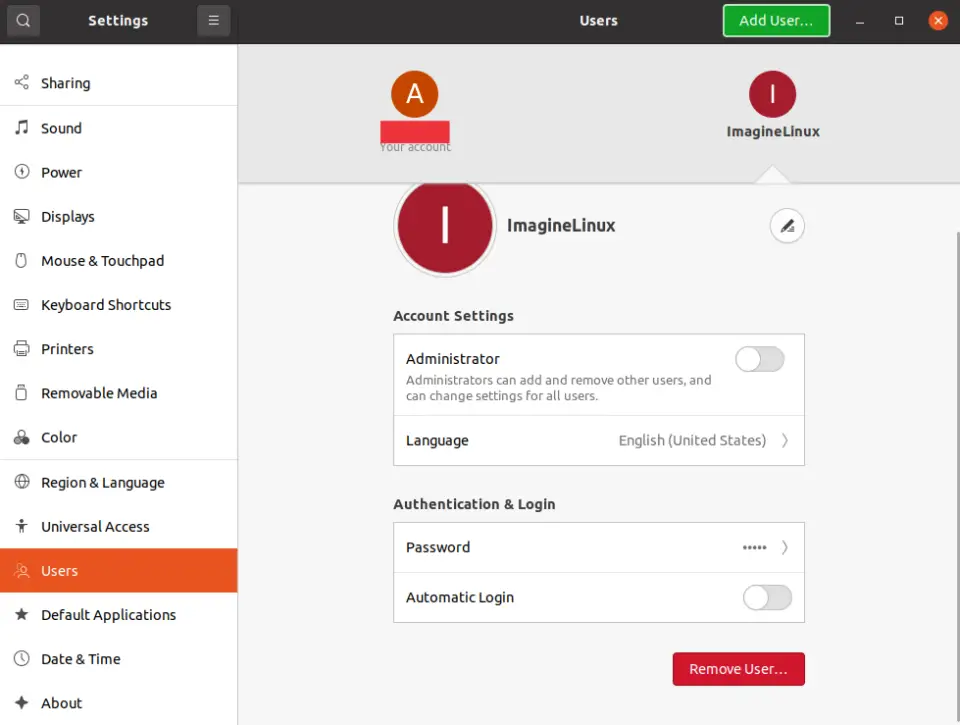Switch to your account user avatar

[x=414, y=95]
